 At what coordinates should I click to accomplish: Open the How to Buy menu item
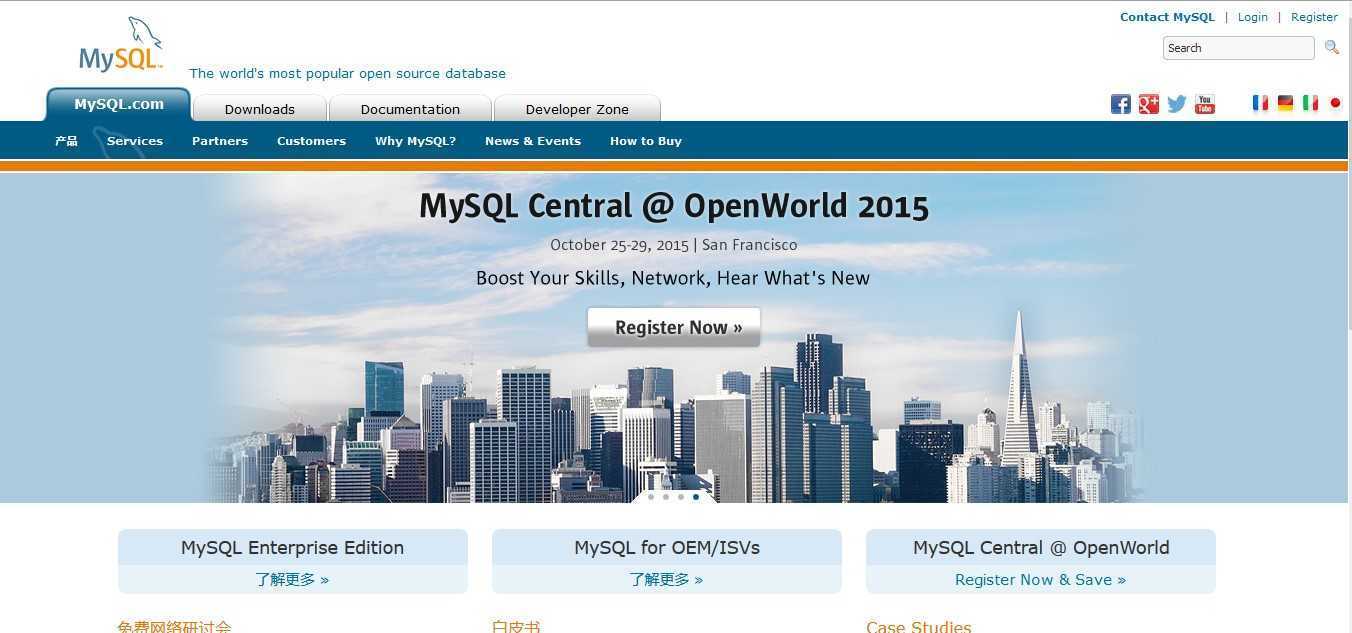coord(646,141)
